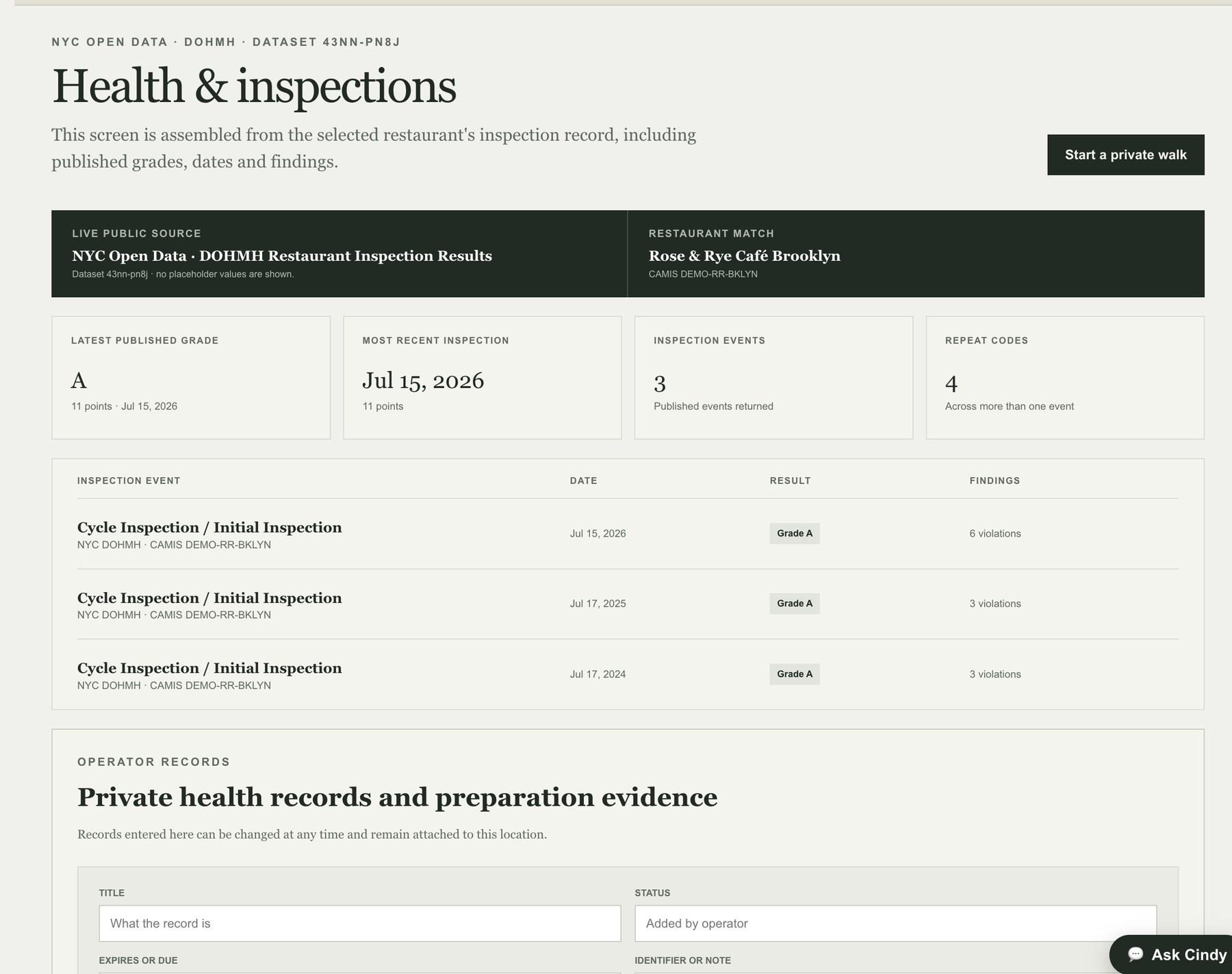Click the DATE column header
1232x974 pixels.
[584, 480]
